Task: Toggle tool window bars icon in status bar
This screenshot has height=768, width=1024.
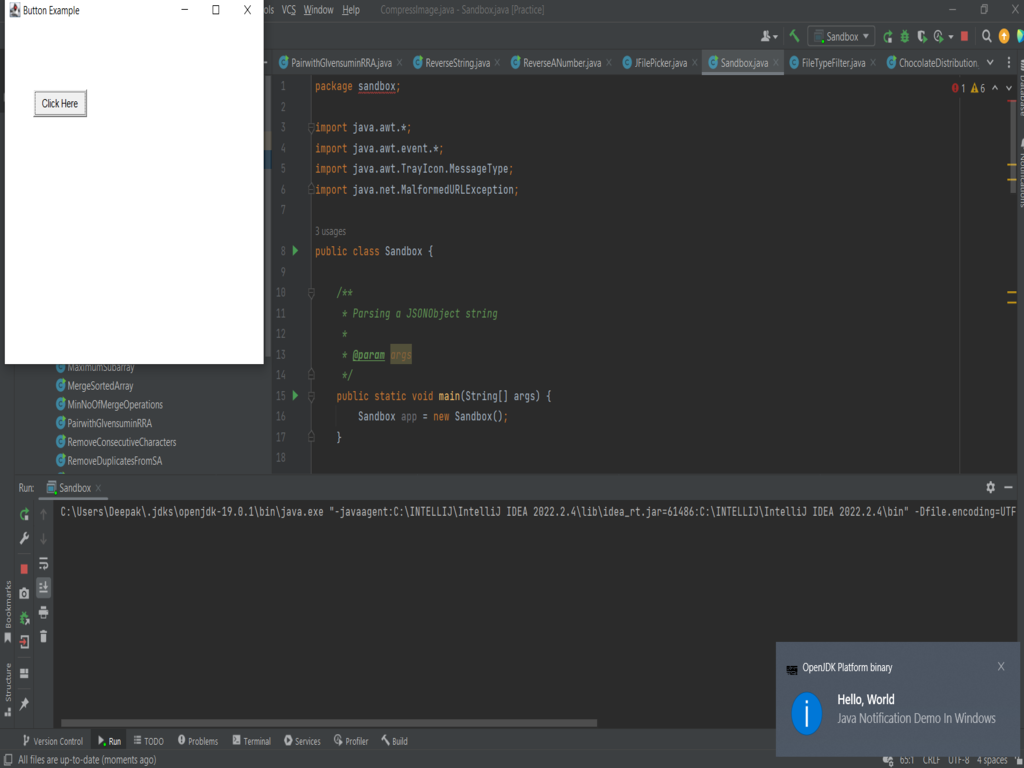Action: click(8, 760)
